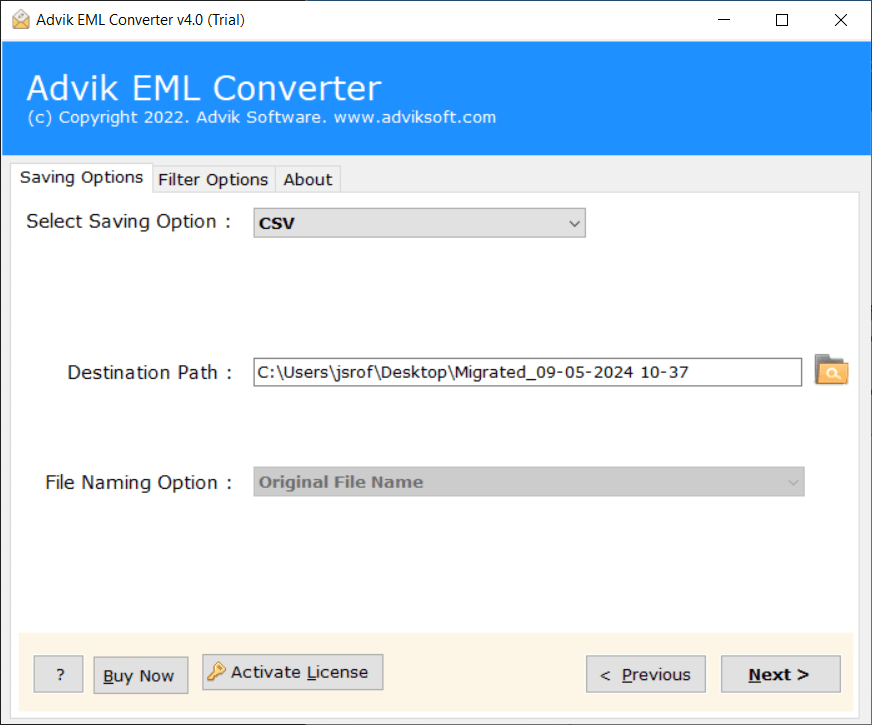
Task: Click the Activate License button
Action: tap(293, 672)
